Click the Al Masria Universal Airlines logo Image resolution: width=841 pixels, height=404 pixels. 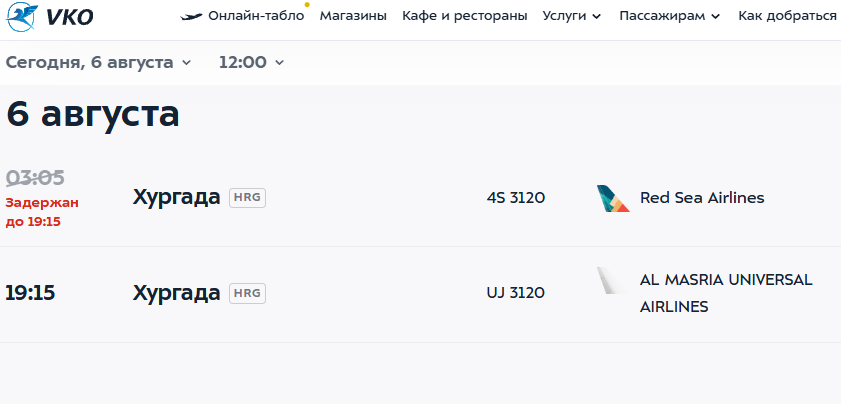pyautogui.click(x=612, y=281)
